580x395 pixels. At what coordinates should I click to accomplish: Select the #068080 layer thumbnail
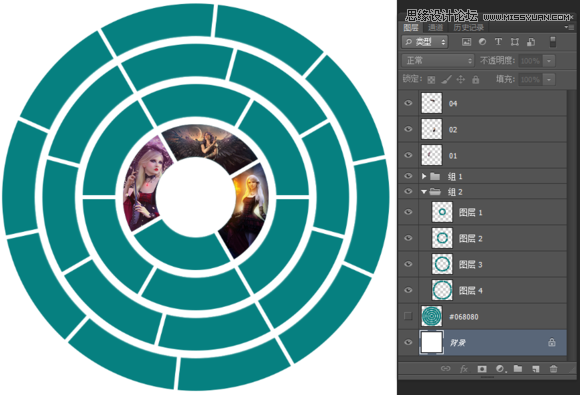click(432, 316)
